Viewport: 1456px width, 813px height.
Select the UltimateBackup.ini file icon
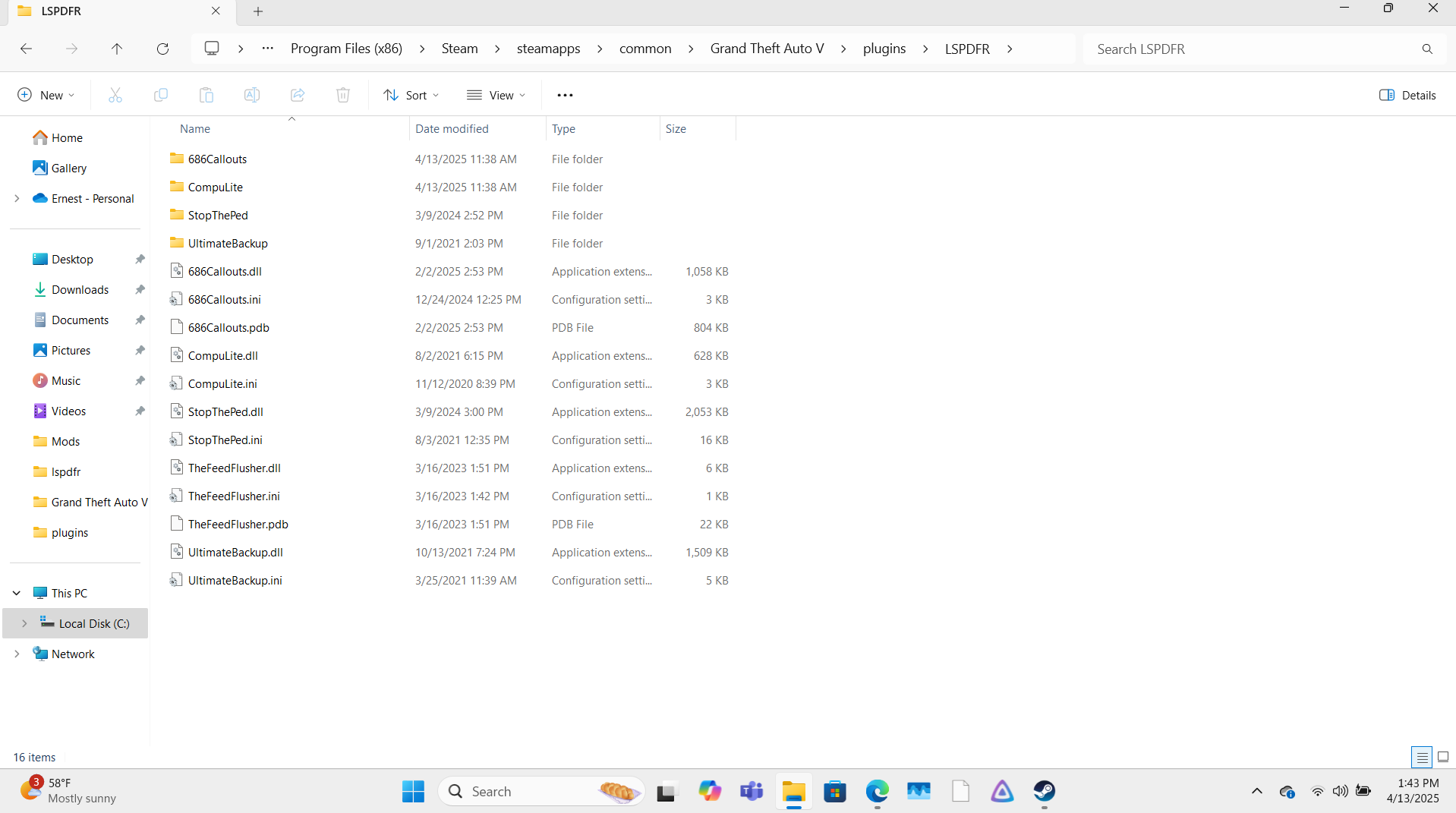pyautogui.click(x=177, y=580)
